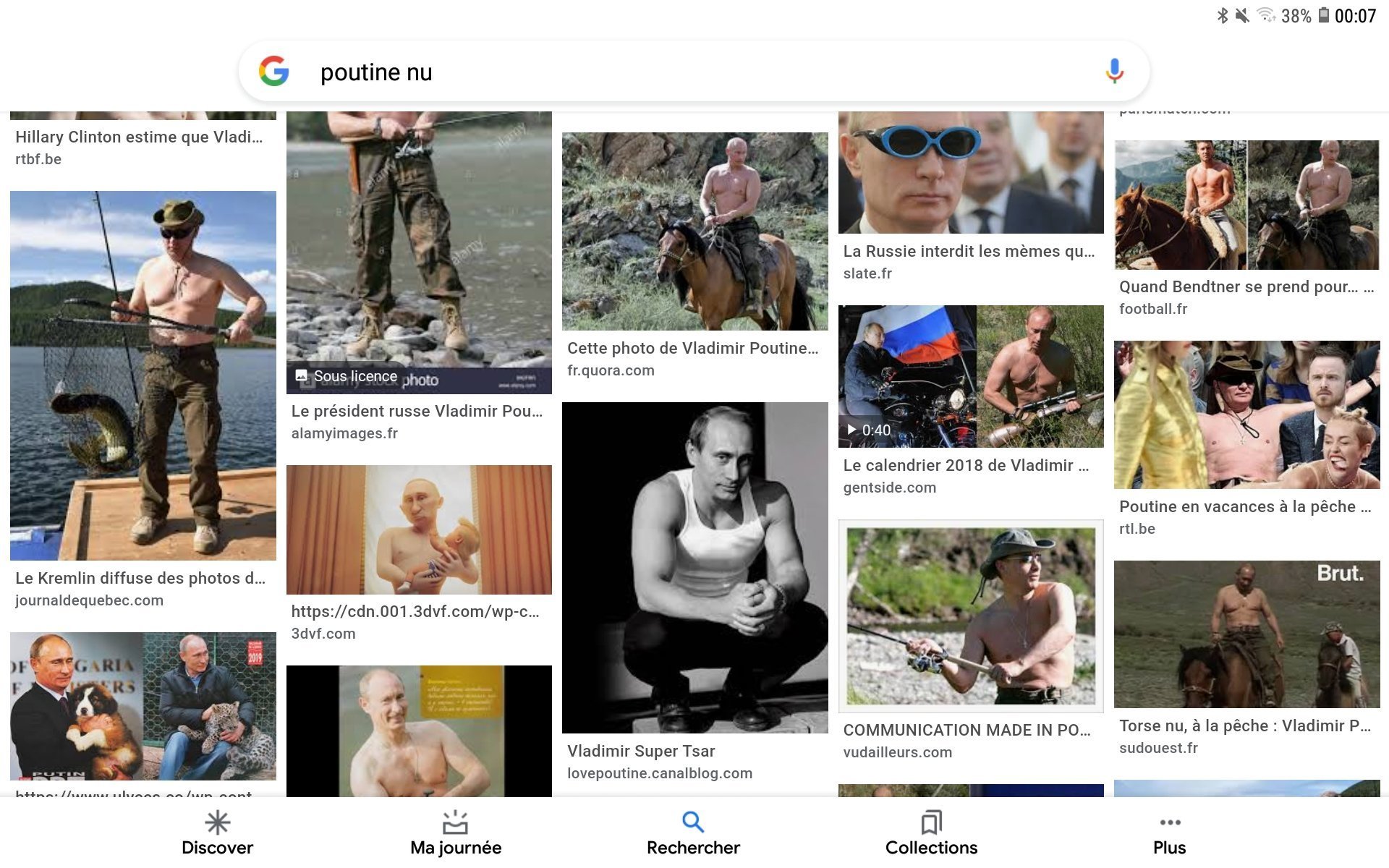This screenshot has height=868, width=1389.
Task: Tap the Google logo icon
Action: coord(274,71)
